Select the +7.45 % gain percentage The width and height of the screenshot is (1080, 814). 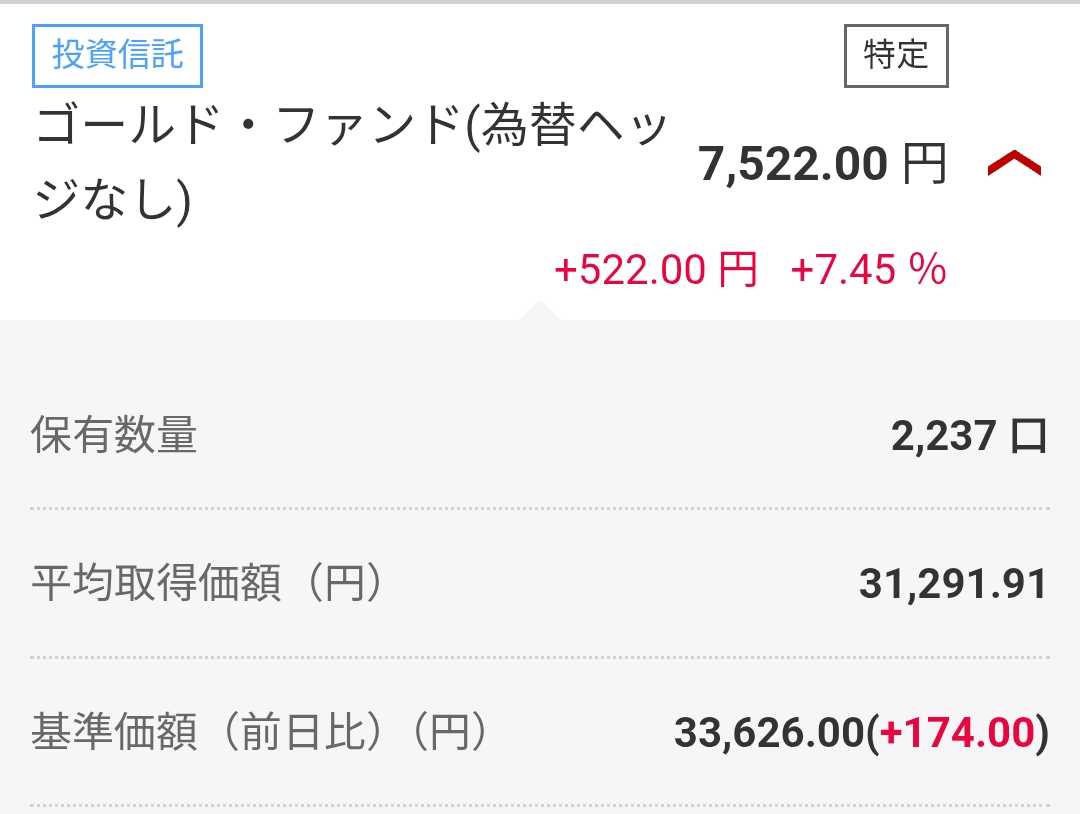(x=868, y=270)
